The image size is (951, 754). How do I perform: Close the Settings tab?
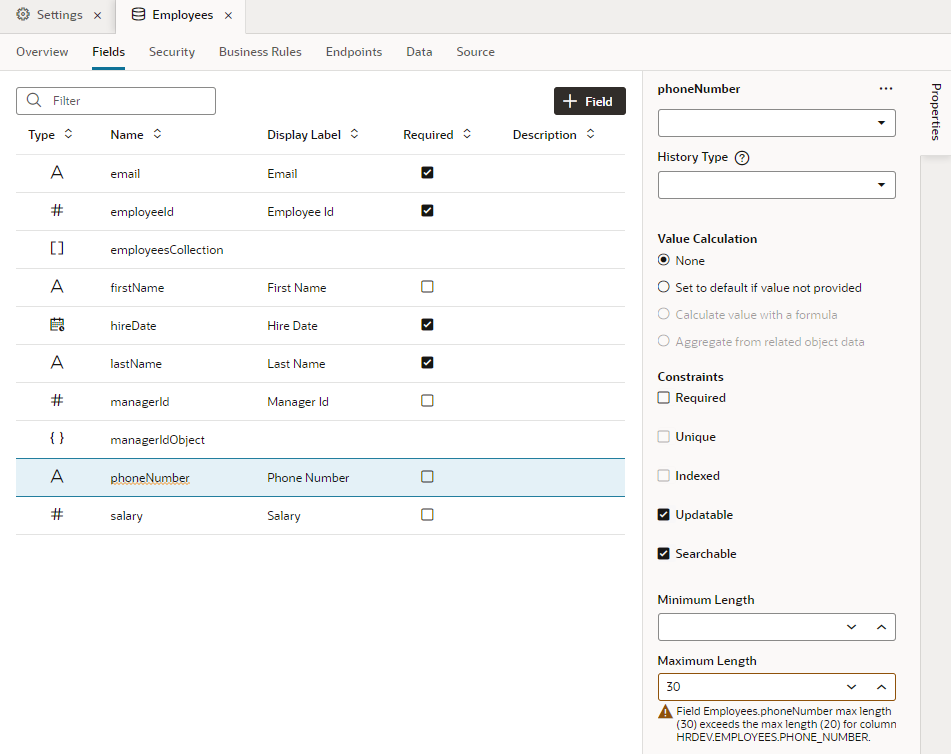point(98,16)
